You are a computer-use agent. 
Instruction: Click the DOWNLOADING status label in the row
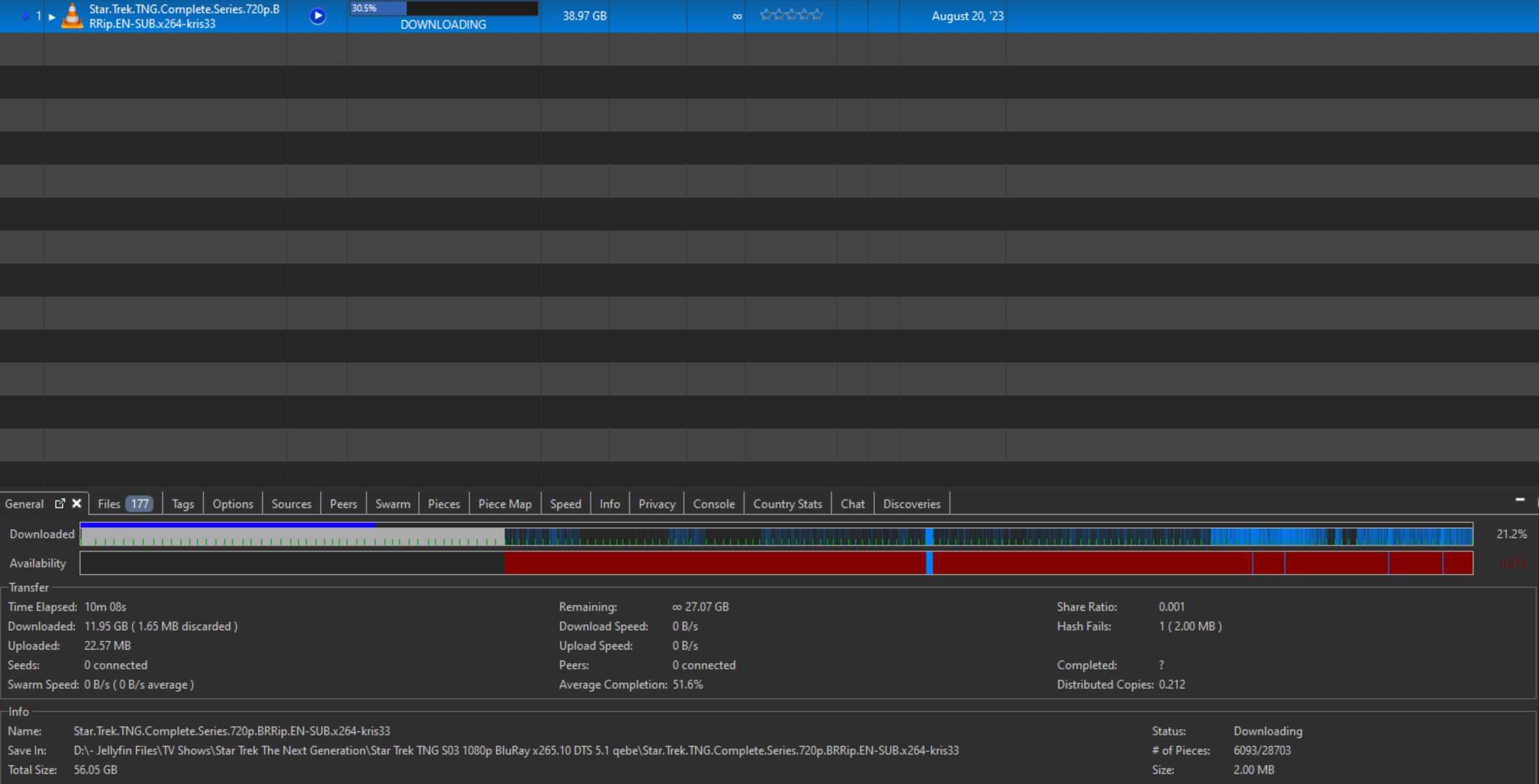443,25
